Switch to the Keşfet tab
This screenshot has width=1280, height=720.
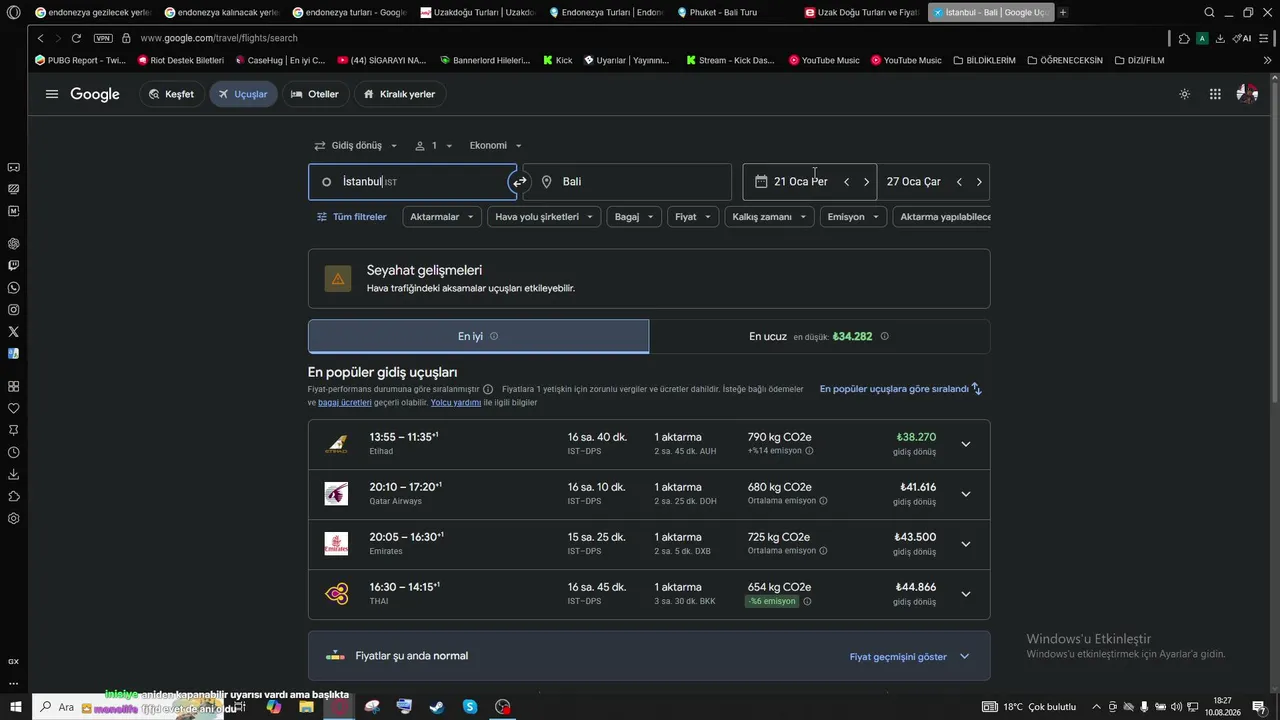click(172, 94)
